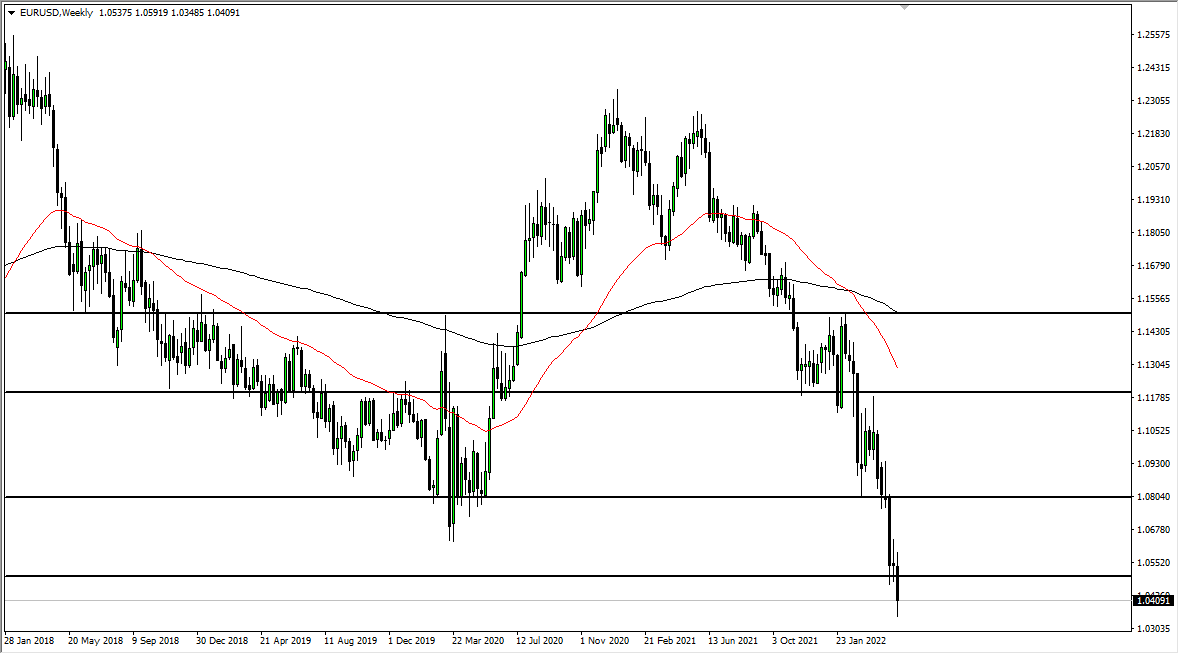Viewport: 1179px width, 654px height.
Task: Expand the chart dropdown triangle top-left
Action: [12, 14]
